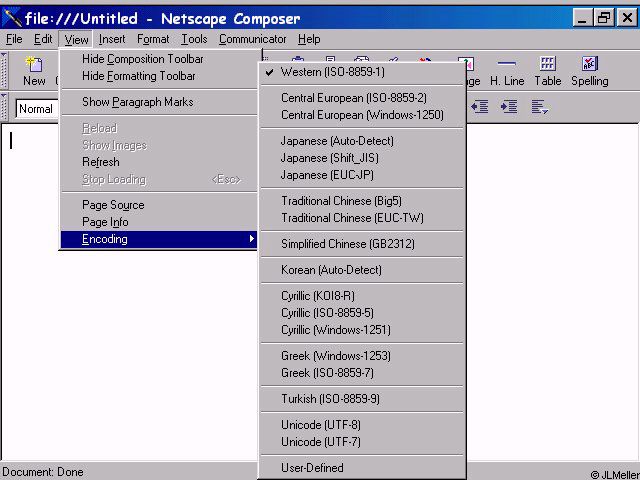Expand the Encoding submenu arrow
The height and width of the screenshot is (480, 640).
252,239
